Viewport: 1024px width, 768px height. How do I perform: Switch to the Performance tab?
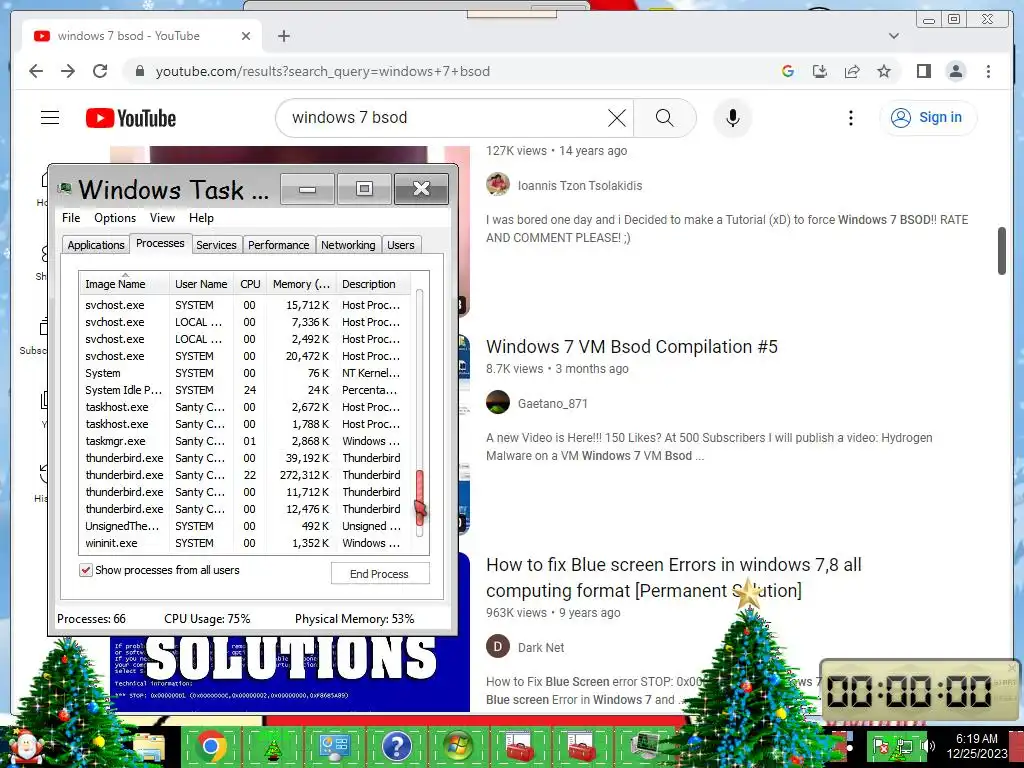coord(279,245)
